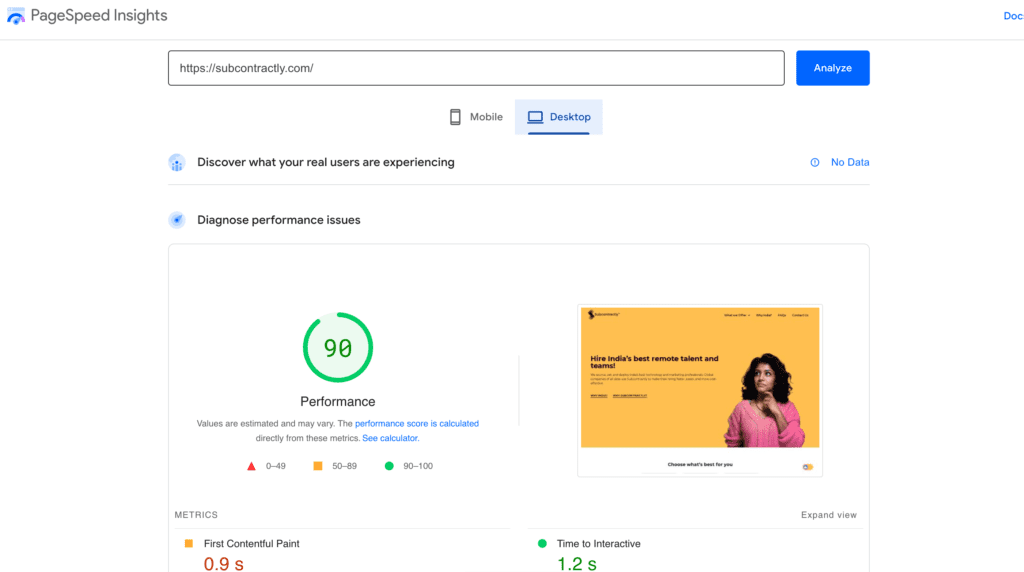
Task: Click the No Data info icon
Action: (x=815, y=162)
